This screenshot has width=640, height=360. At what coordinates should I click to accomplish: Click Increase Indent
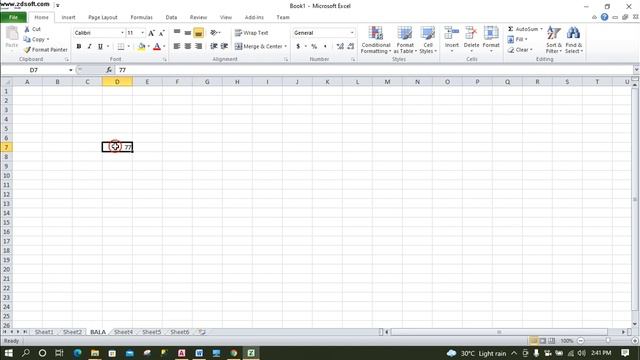(224, 47)
